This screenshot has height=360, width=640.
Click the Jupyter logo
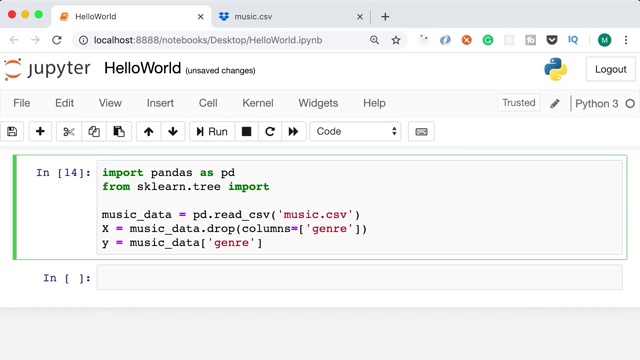pos(47,69)
